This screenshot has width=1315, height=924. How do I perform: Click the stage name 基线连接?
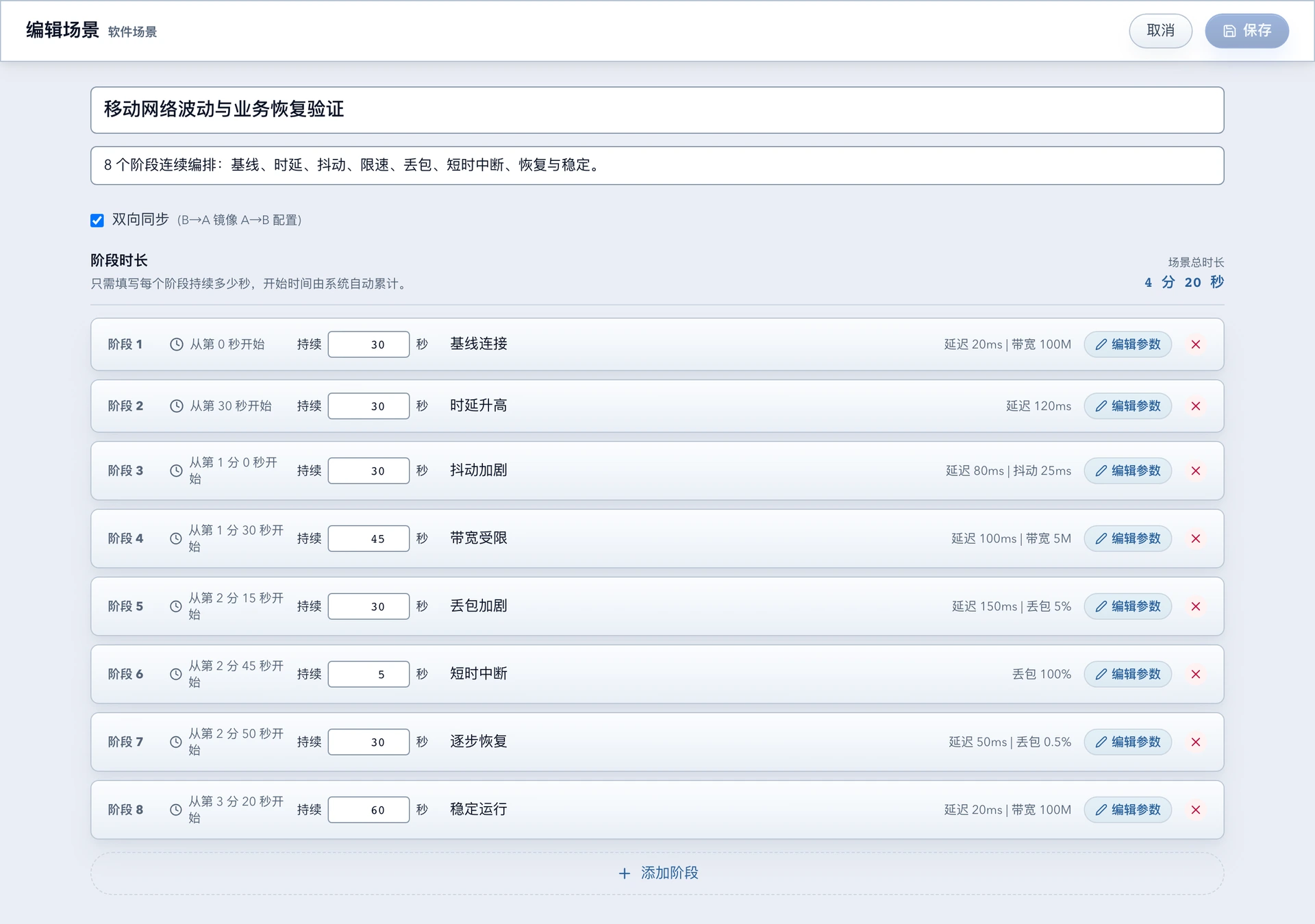[479, 344]
